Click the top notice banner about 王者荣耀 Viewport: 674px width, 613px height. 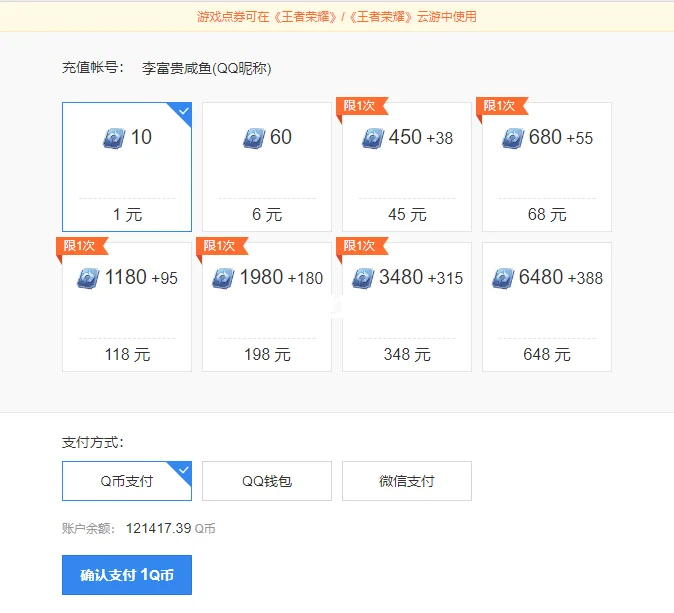click(x=337, y=16)
